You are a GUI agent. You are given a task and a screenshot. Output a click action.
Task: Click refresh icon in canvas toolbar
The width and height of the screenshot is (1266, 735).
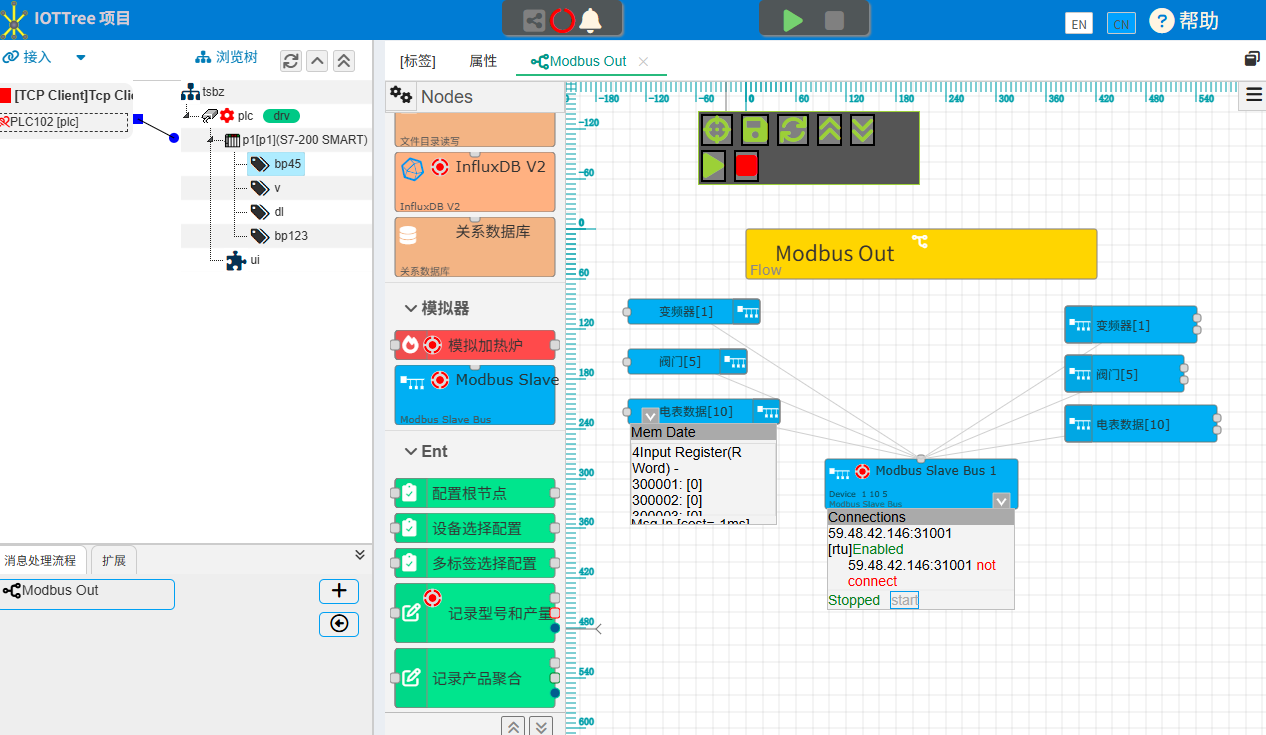click(793, 130)
